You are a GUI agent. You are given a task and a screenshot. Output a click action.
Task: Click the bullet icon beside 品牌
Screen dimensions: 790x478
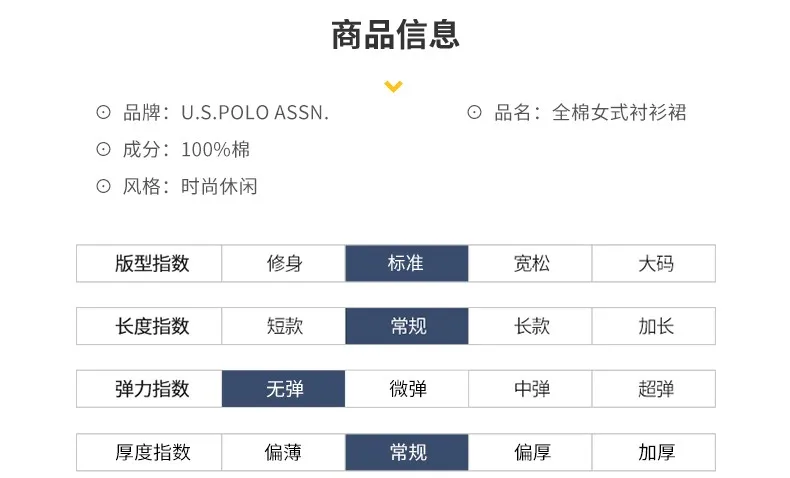103,113
